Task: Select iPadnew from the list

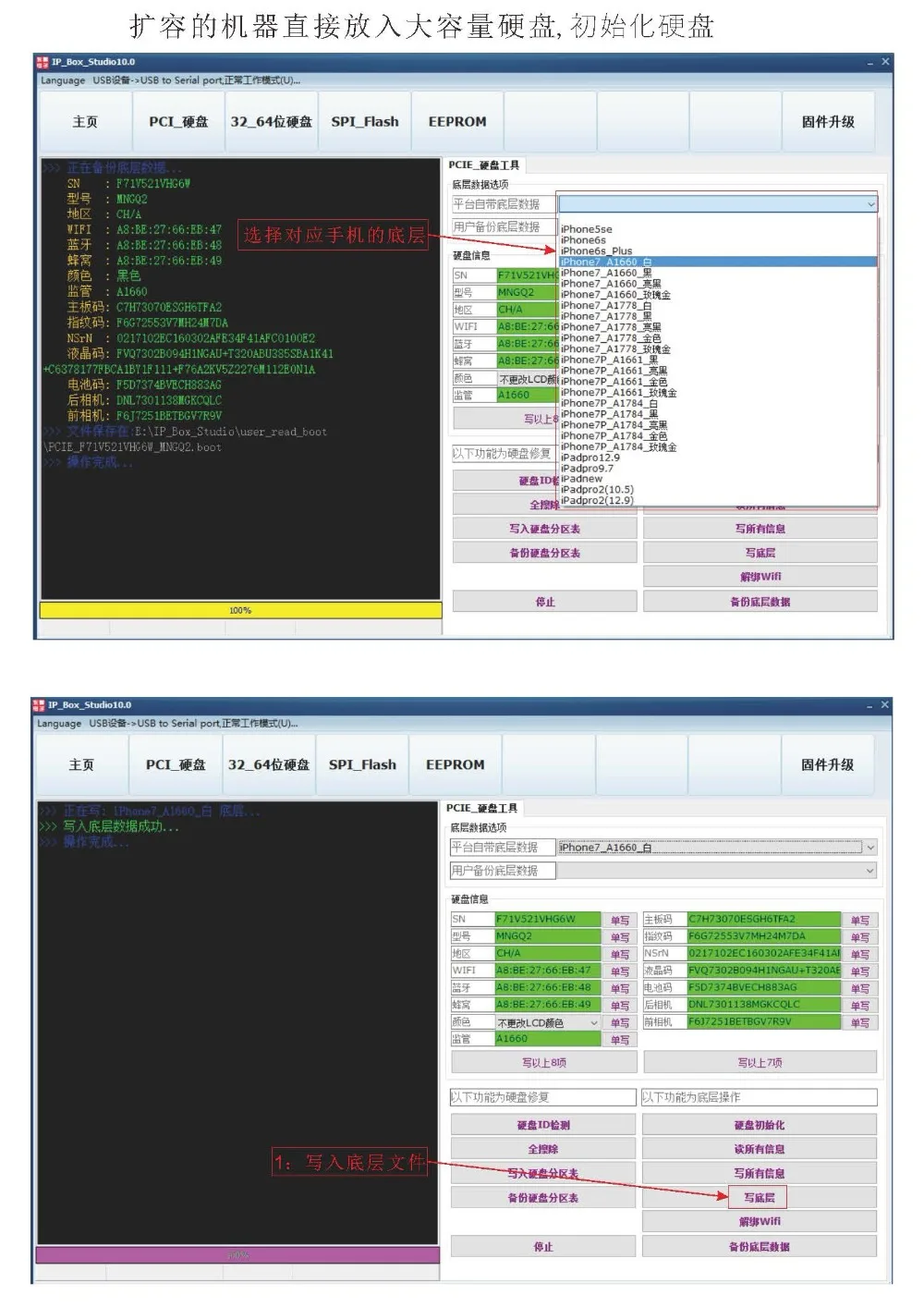Action: [x=581, y=479]
